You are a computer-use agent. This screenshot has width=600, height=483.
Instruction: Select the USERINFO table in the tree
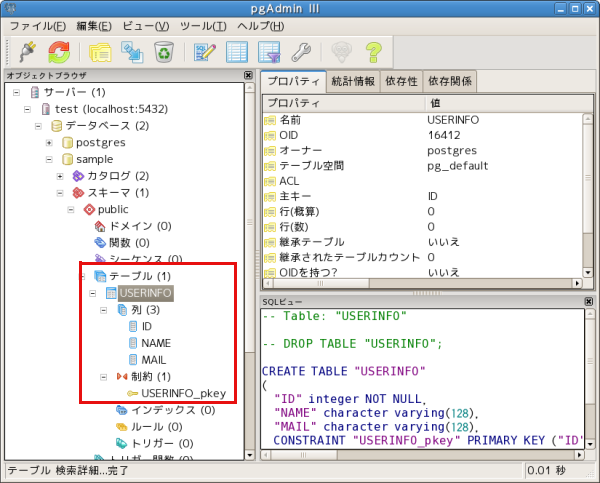point(145,293)
